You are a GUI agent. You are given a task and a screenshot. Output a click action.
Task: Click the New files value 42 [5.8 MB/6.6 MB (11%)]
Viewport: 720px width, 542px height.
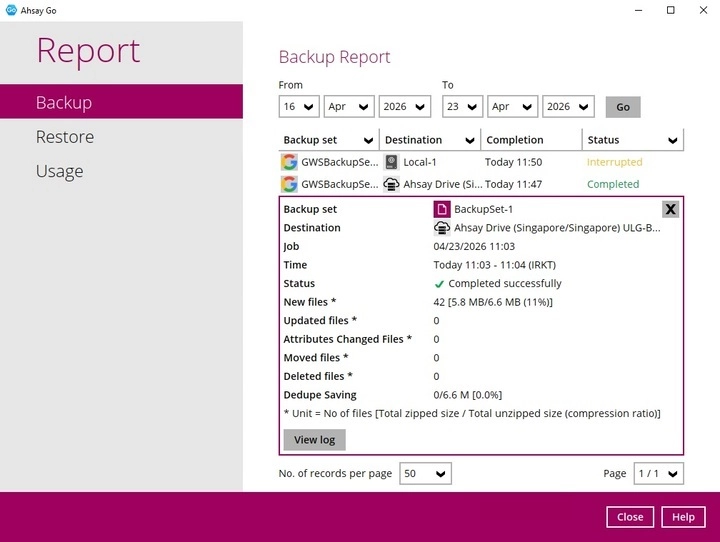click(493, 302)
